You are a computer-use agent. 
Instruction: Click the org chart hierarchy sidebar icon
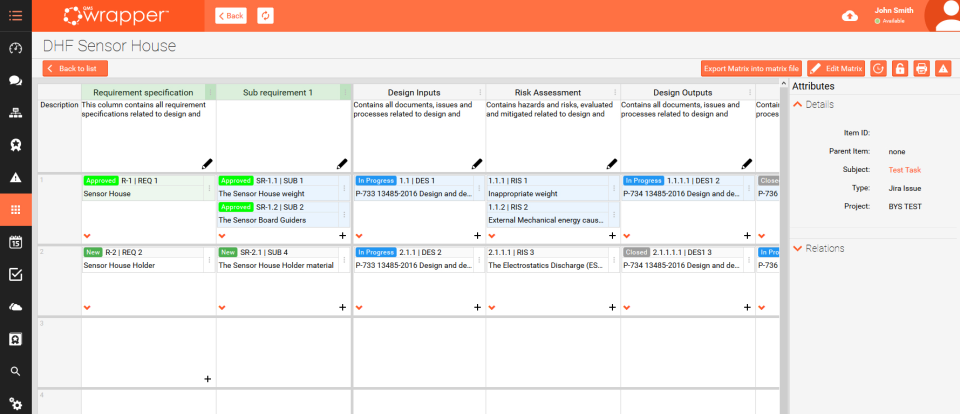coord(15,113)
